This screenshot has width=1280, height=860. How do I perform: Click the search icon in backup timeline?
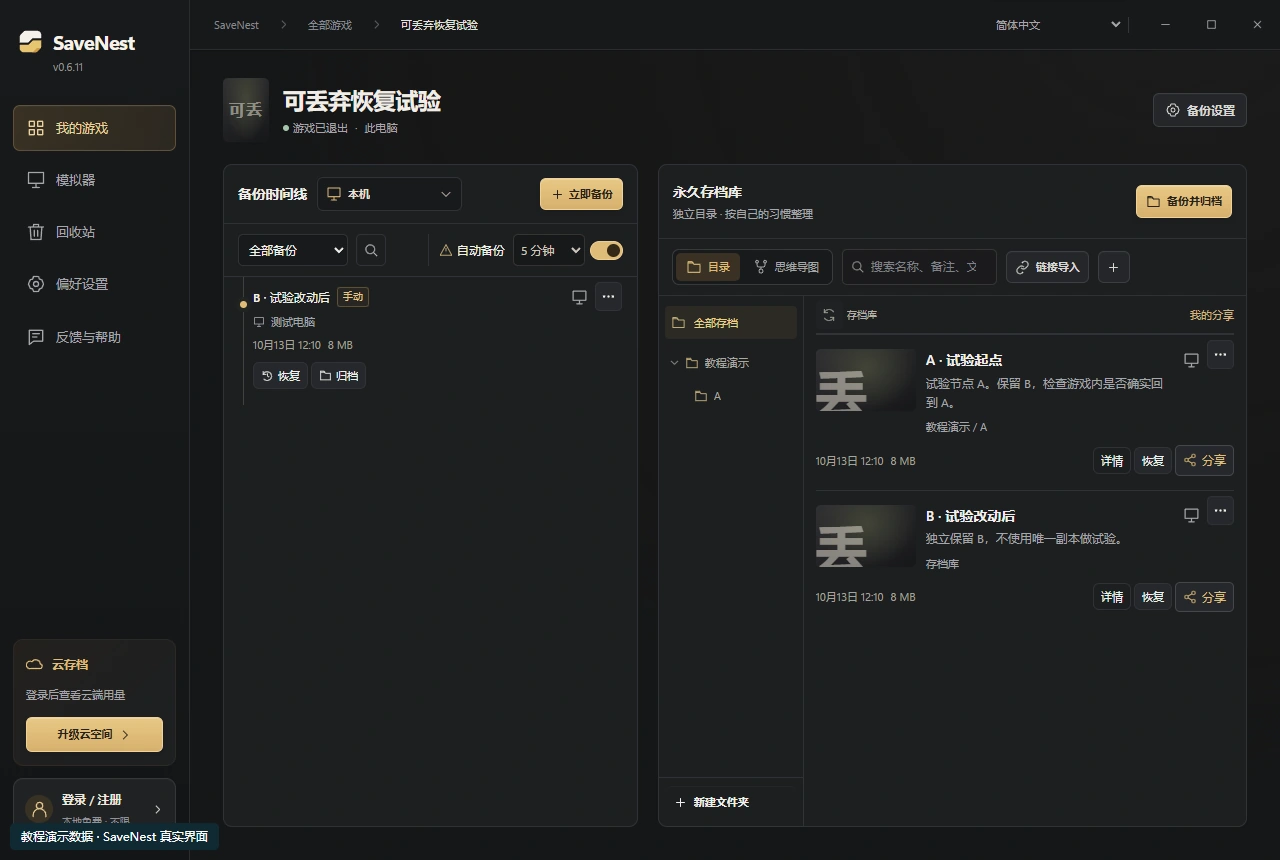click(371, 250)
